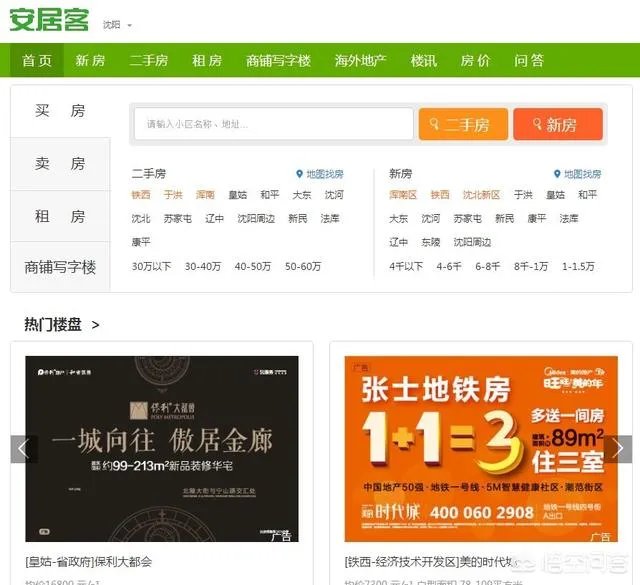Screen dimensions: 640x585
Task: Choose 于洪 in 新房 districts
Action: coord(523,195)
